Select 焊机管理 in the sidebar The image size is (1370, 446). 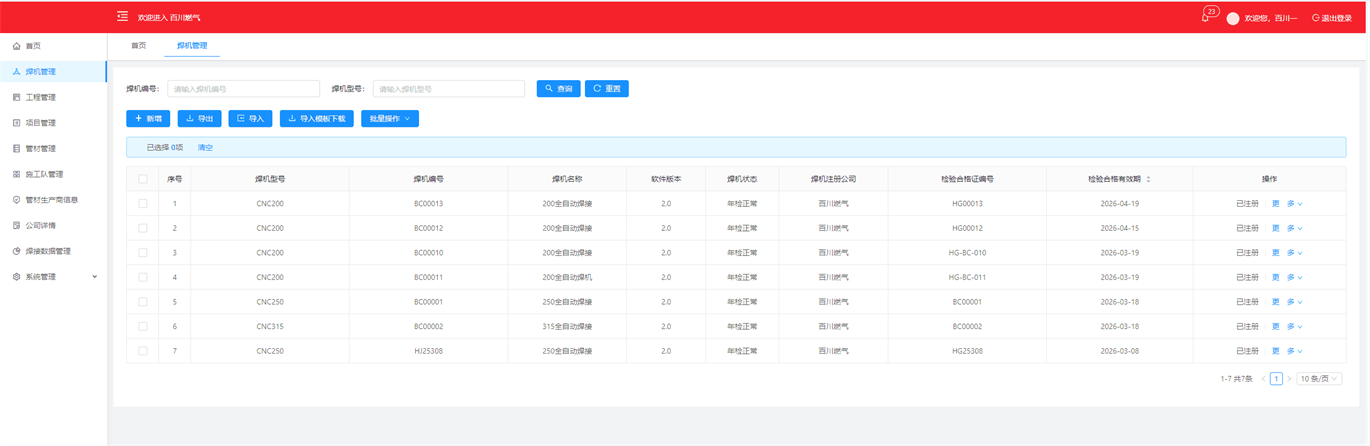click(x=53, y=71)
